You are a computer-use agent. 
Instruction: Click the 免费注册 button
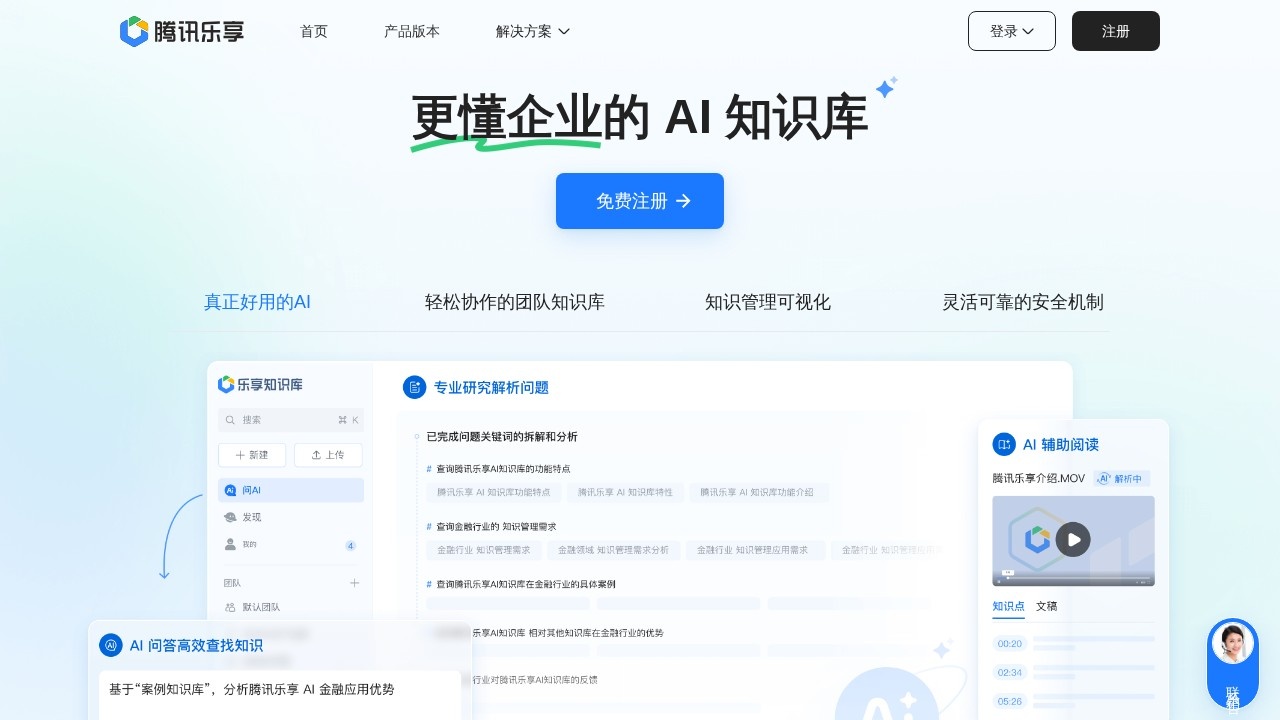(640, 201)
